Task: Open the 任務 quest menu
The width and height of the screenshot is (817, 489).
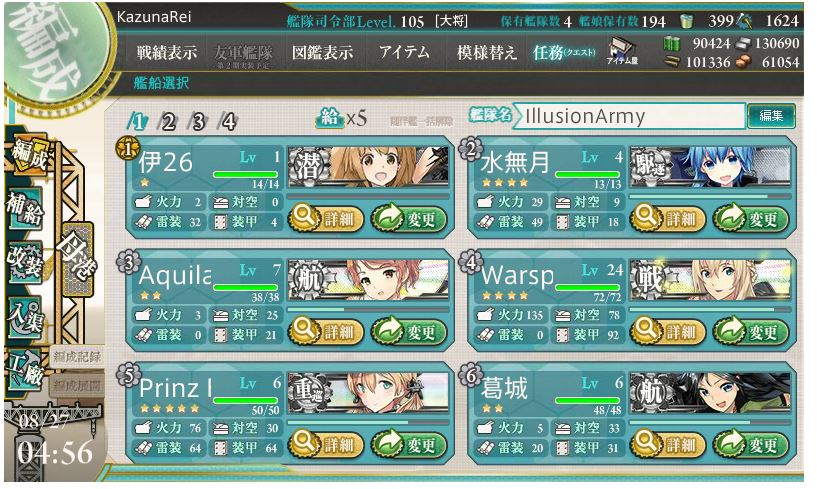Action: [564, 52]
